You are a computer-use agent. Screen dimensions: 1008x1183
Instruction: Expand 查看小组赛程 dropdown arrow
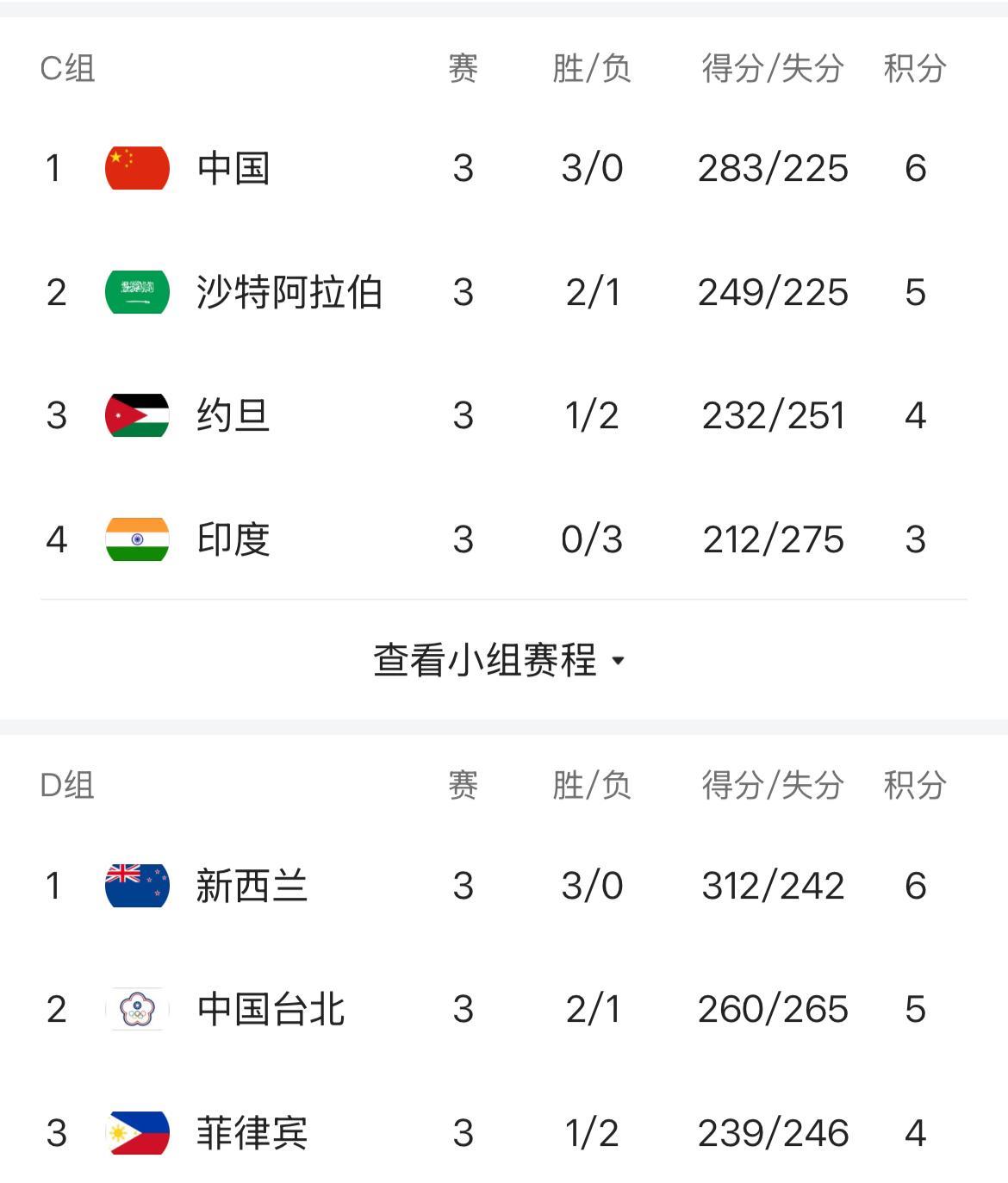pos(618,662)
